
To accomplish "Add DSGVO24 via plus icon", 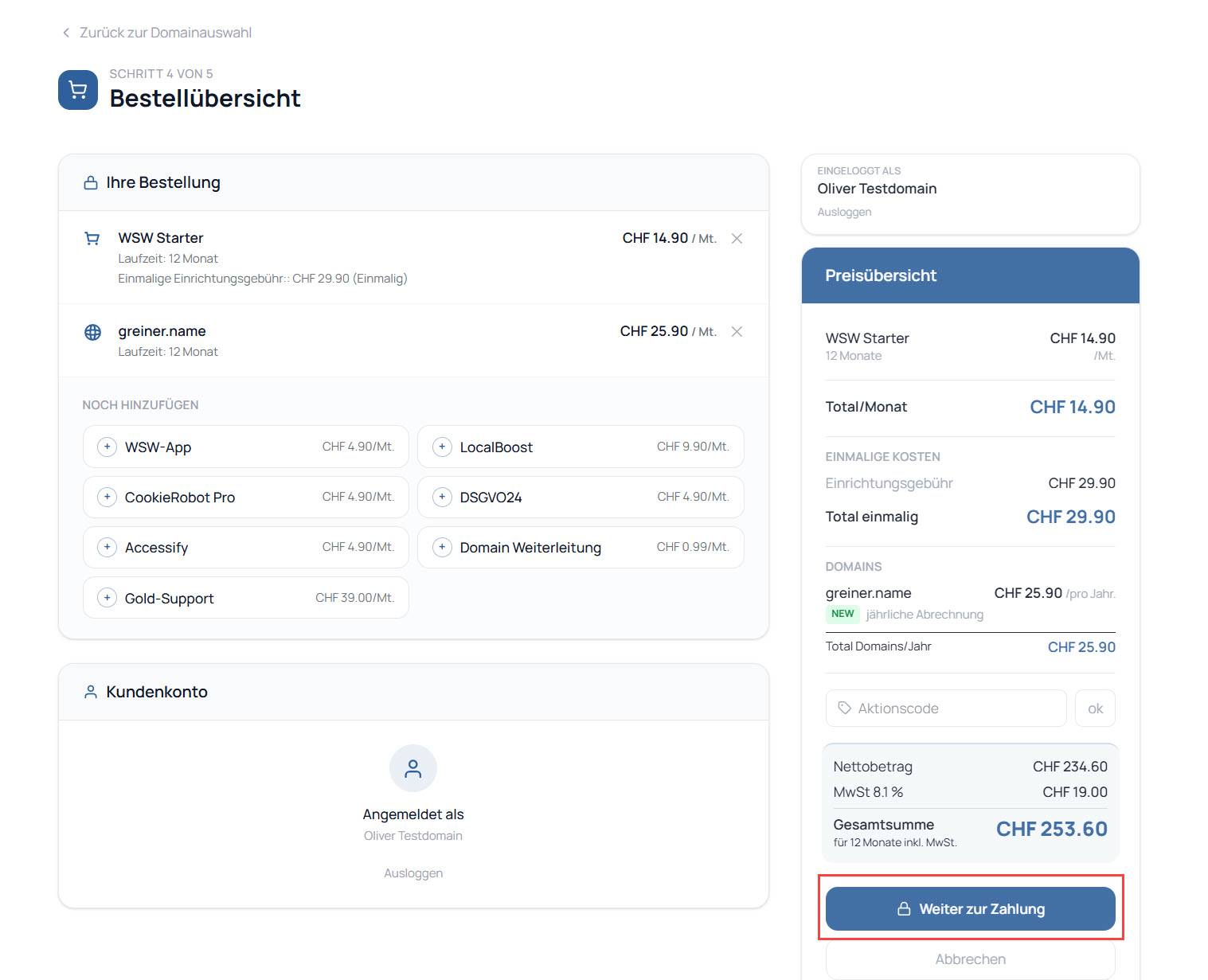I will (x=442, y=498).
